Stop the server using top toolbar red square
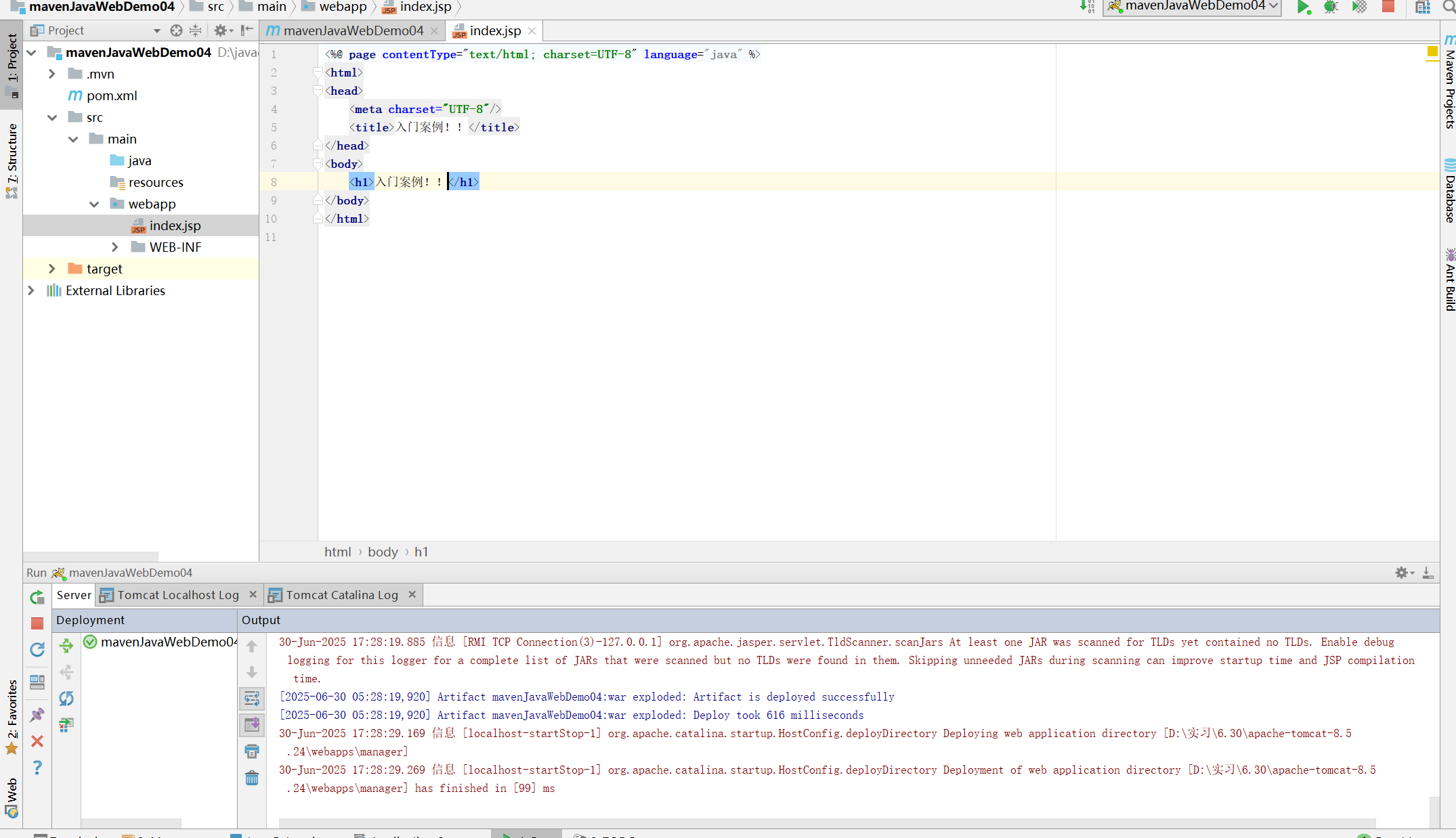The height and width of the screenshot is (838, 1456). point(1388,7)
